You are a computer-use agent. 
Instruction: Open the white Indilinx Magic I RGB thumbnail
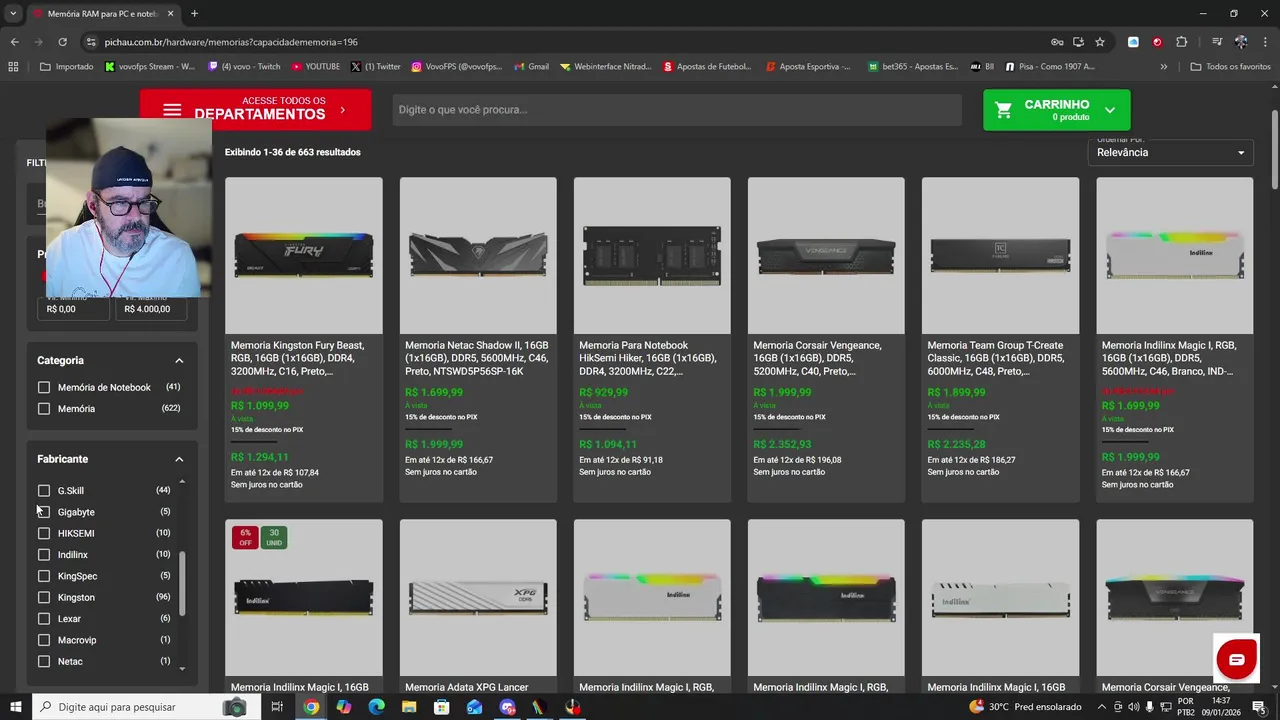point(1175,255)
